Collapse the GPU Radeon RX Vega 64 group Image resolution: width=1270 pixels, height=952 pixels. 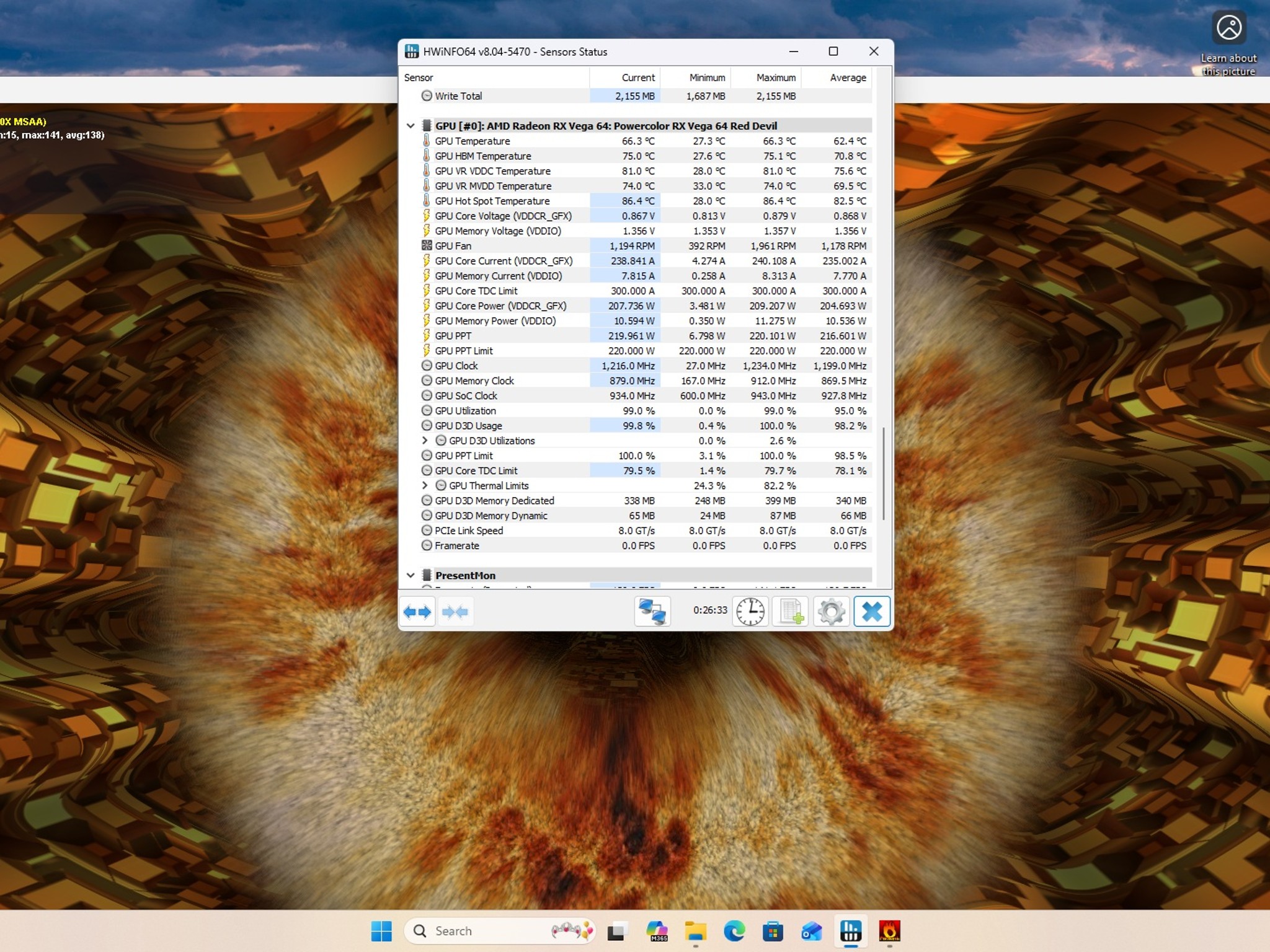point(410,126)
